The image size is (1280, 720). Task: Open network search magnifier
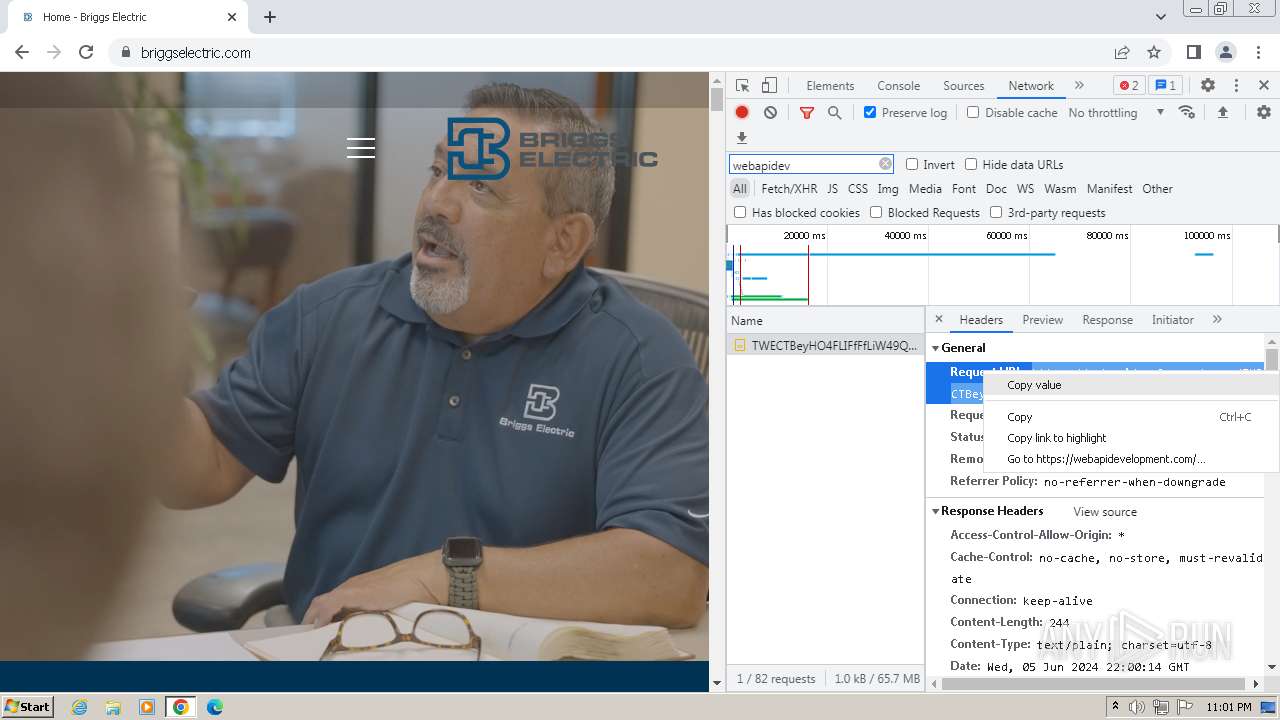click(x=834, y=113)
